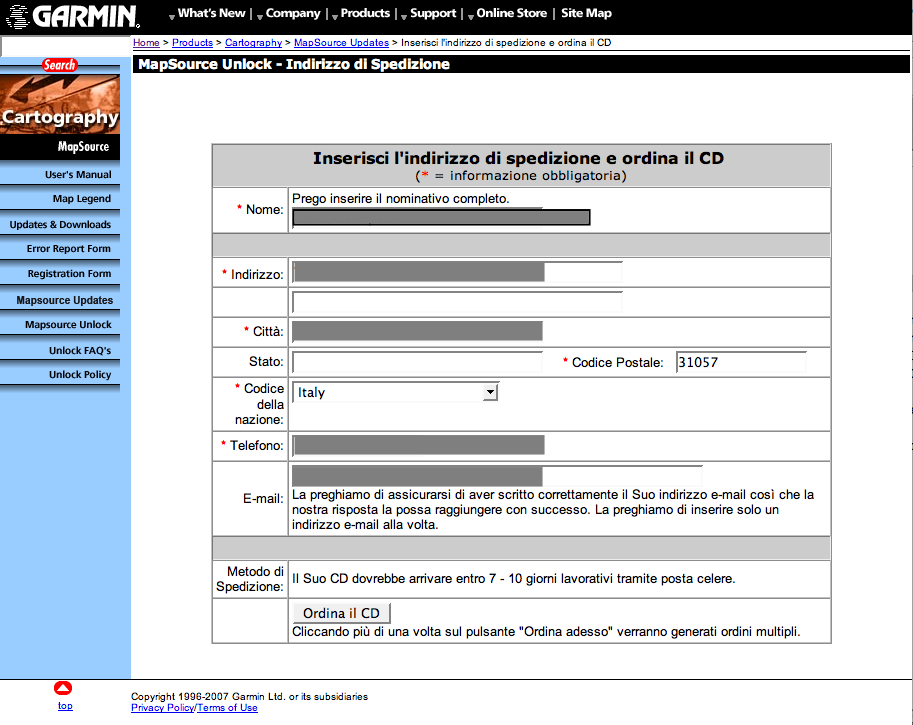The image size is (913, 725).
Task: Go to Updates & Downloads
Action: click(x=60, y=225)
